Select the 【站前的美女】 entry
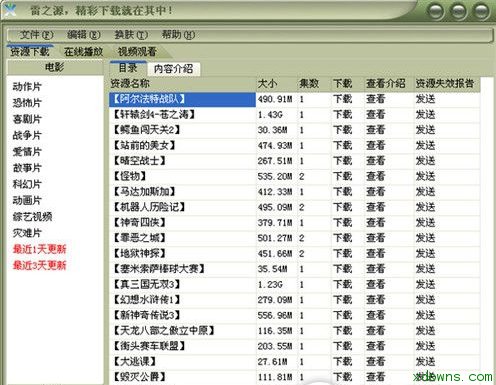Screen dimensions: 496x385 tap(144, 145)
